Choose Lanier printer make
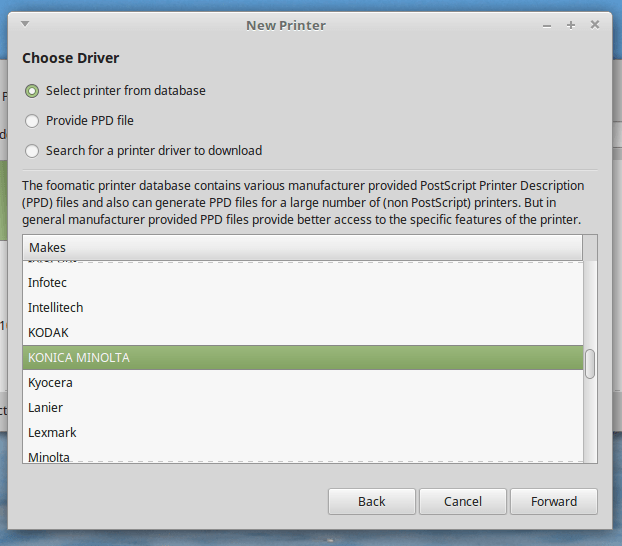Viewport: 622px width, 546px height. pyautogui.click(x=303, y=408)
